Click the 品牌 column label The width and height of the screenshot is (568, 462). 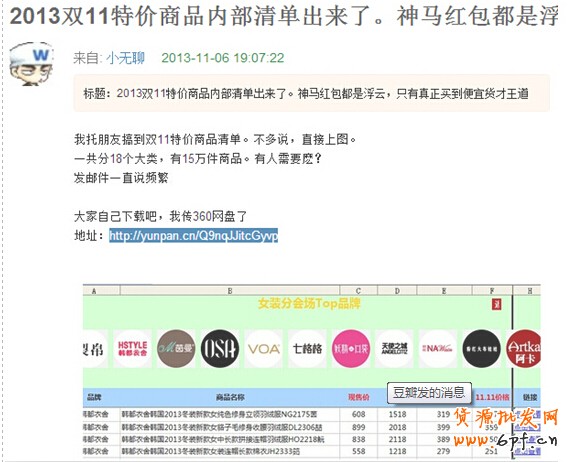(94, 397)
